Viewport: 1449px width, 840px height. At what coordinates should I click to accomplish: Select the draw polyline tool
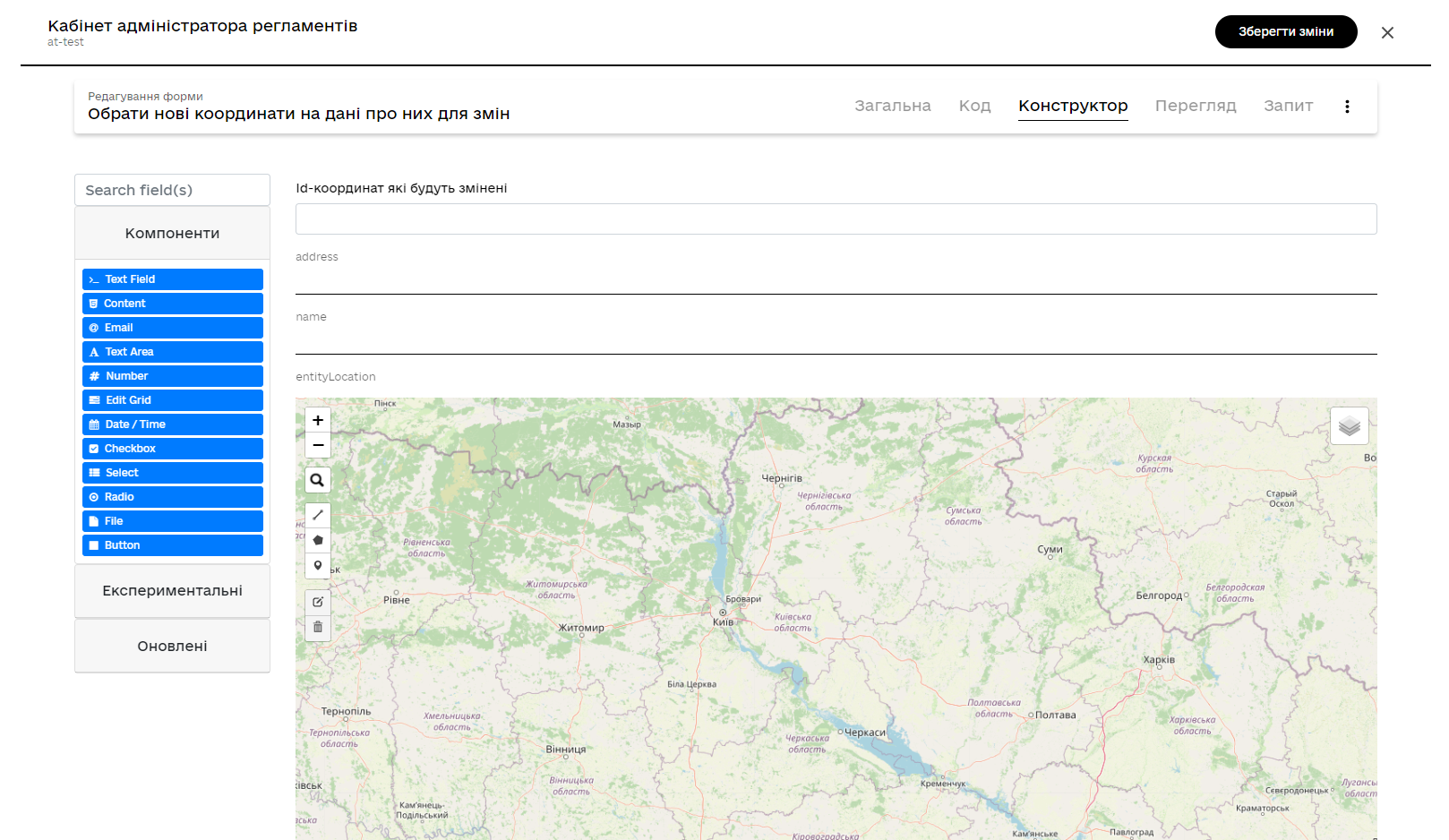click(x=318, y=515)
